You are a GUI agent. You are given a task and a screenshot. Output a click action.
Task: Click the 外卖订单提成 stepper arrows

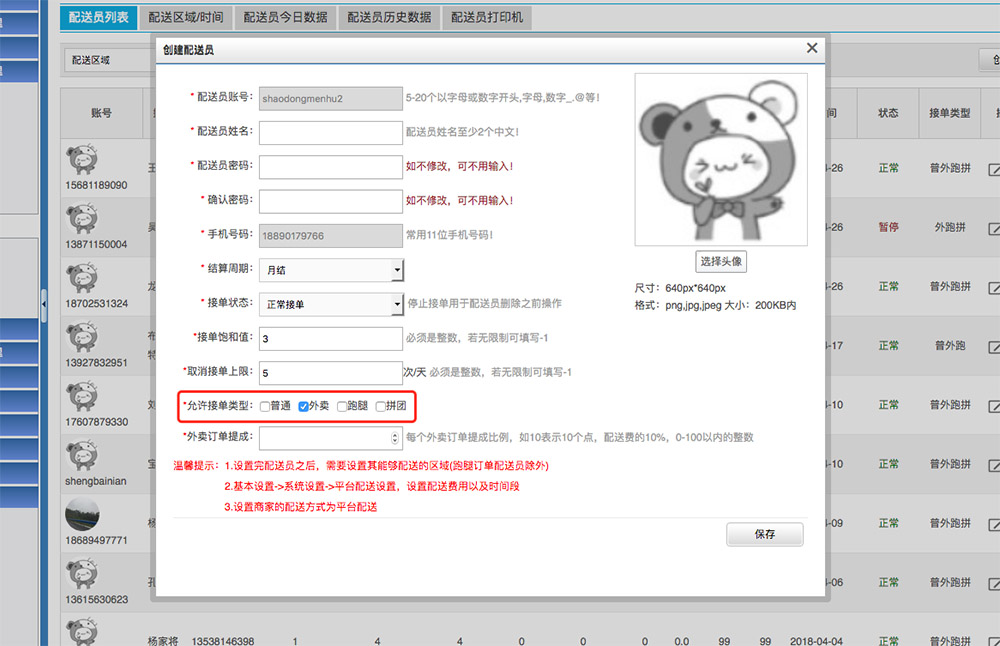tap(396, 437)
